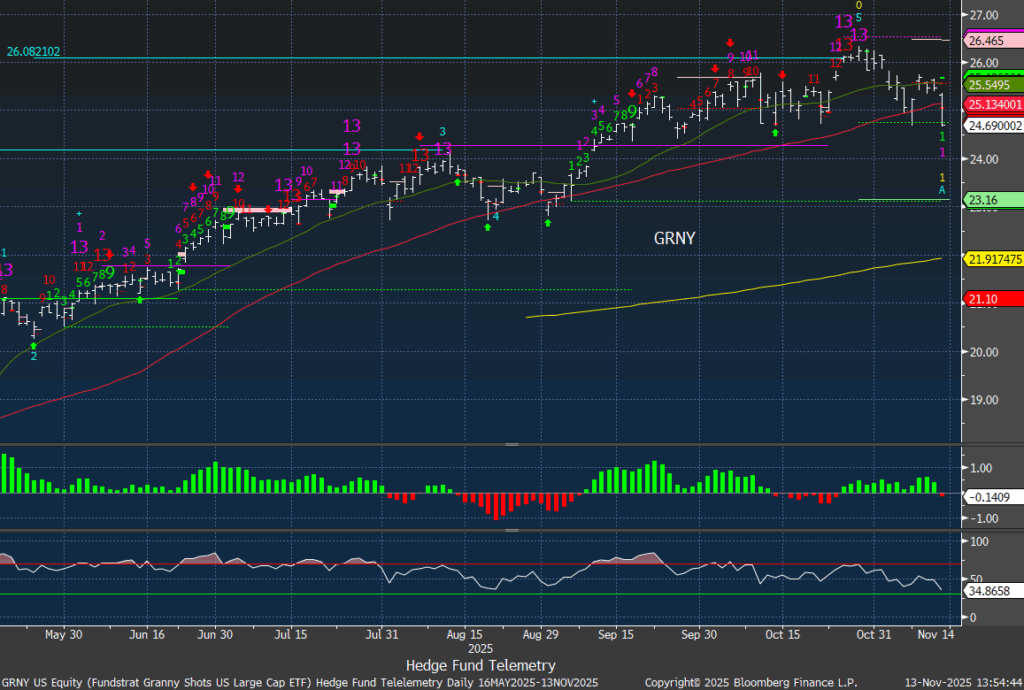
Task: Click the -0.1409 histogram value label
Action: 988,496
